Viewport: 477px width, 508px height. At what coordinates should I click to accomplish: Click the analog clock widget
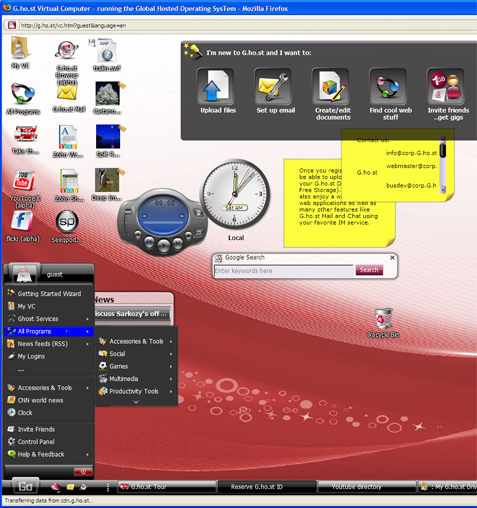pyautogui.click(x=235, y=194)
